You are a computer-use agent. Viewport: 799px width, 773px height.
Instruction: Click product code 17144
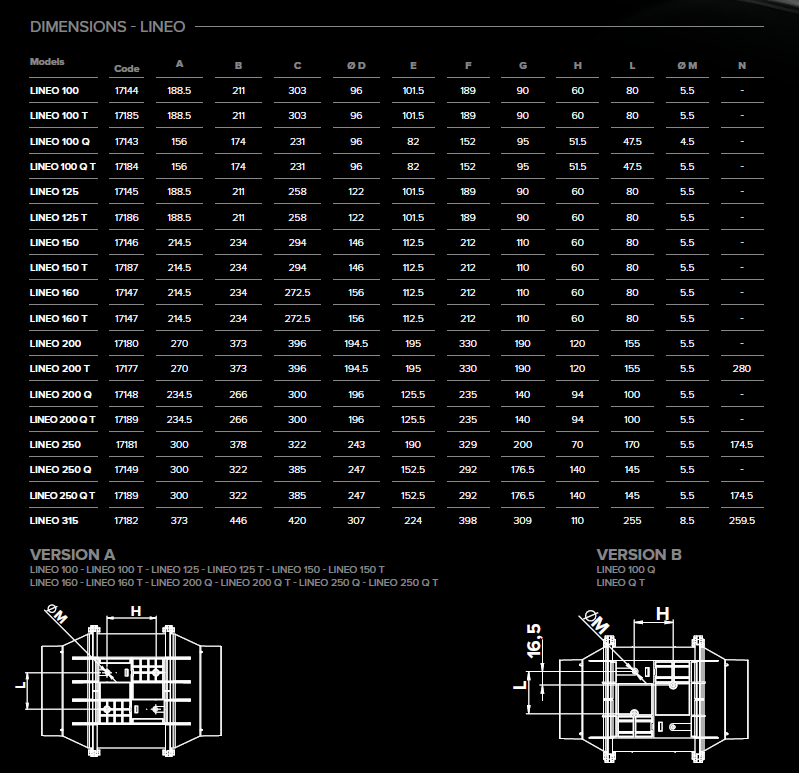coord(127,91)
